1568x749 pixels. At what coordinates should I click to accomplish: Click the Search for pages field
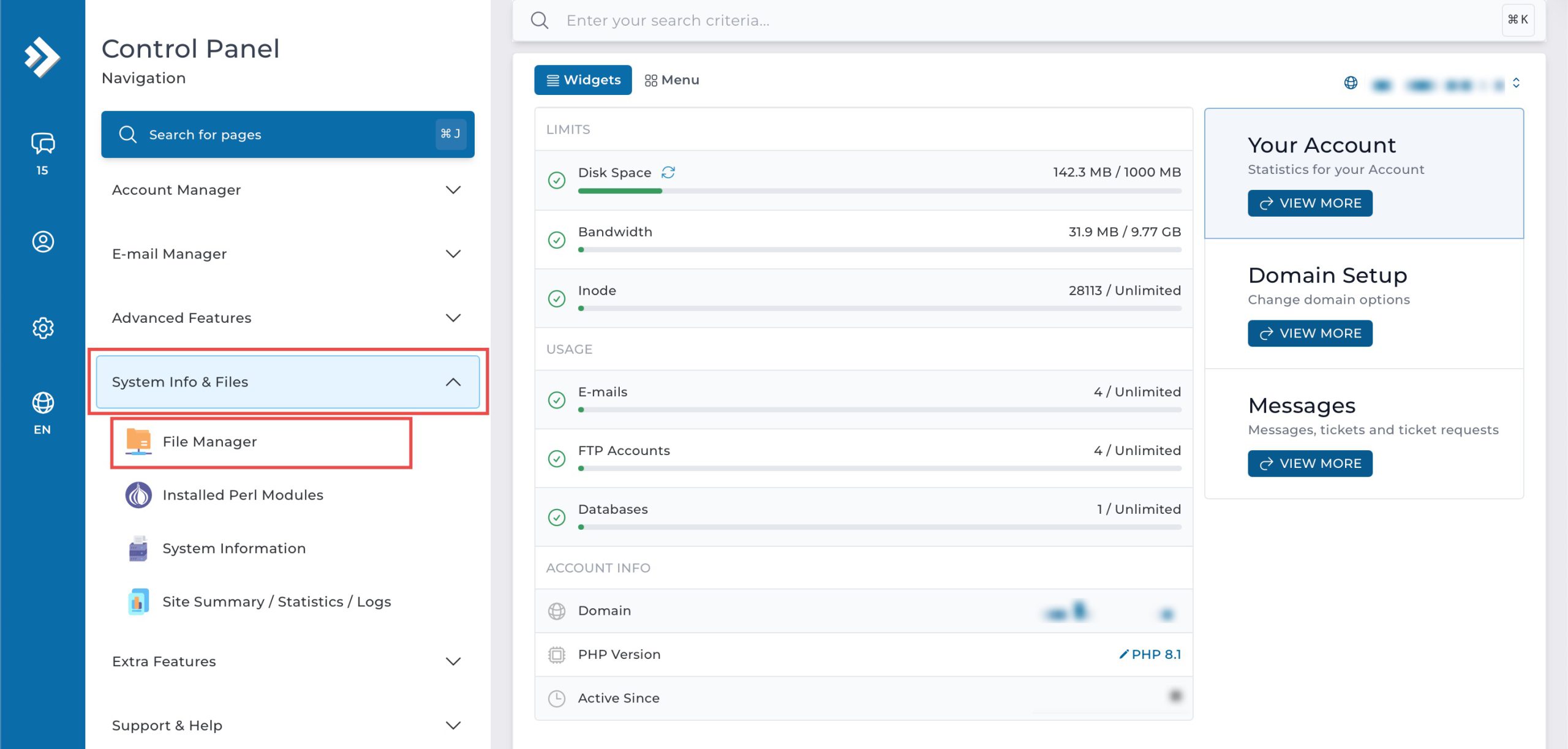click(287, 134)
